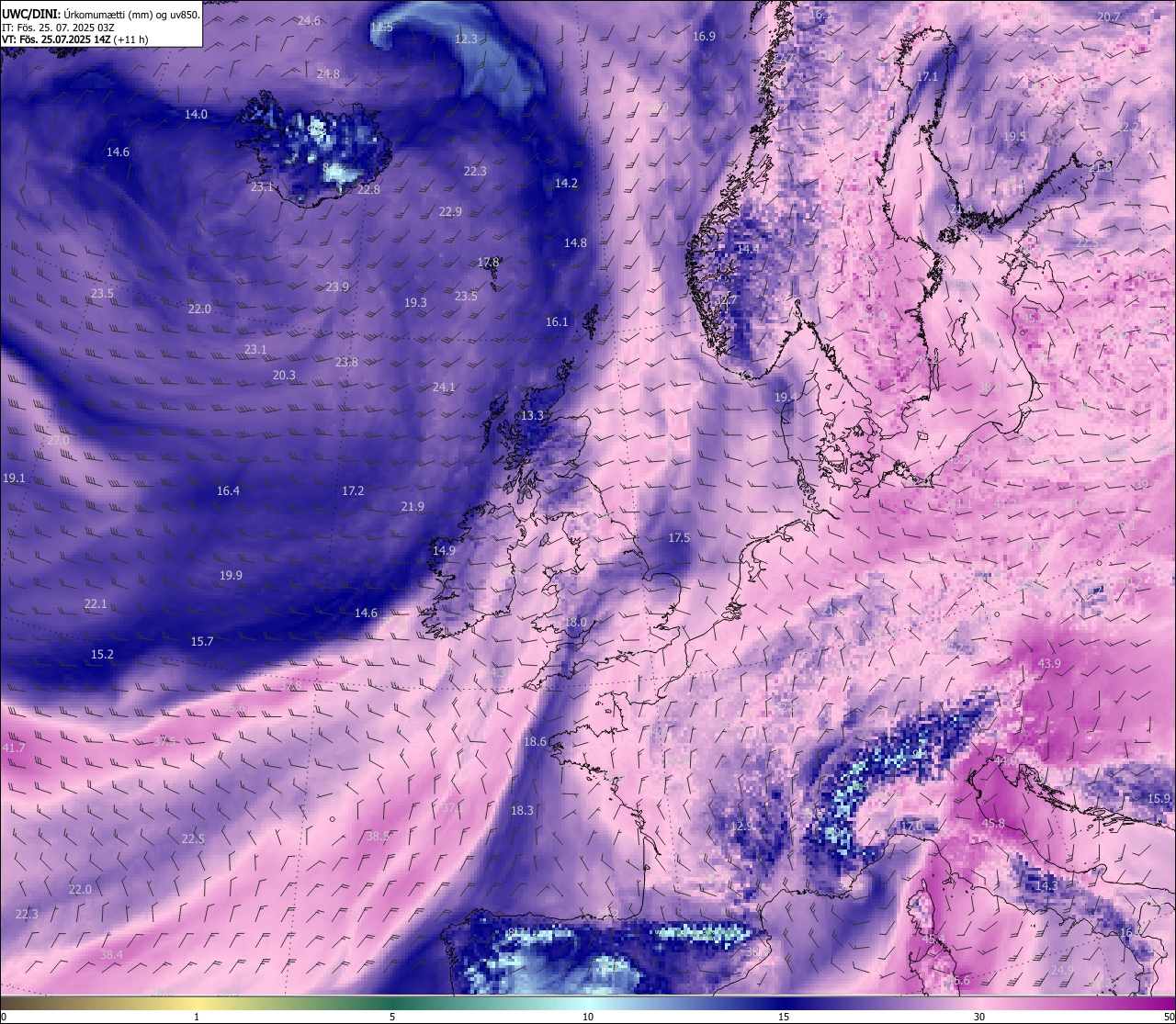This screenshot has width=1176, height=1024.
Task: Click the '10' tick on the color scale
Action: (588, 1017)
